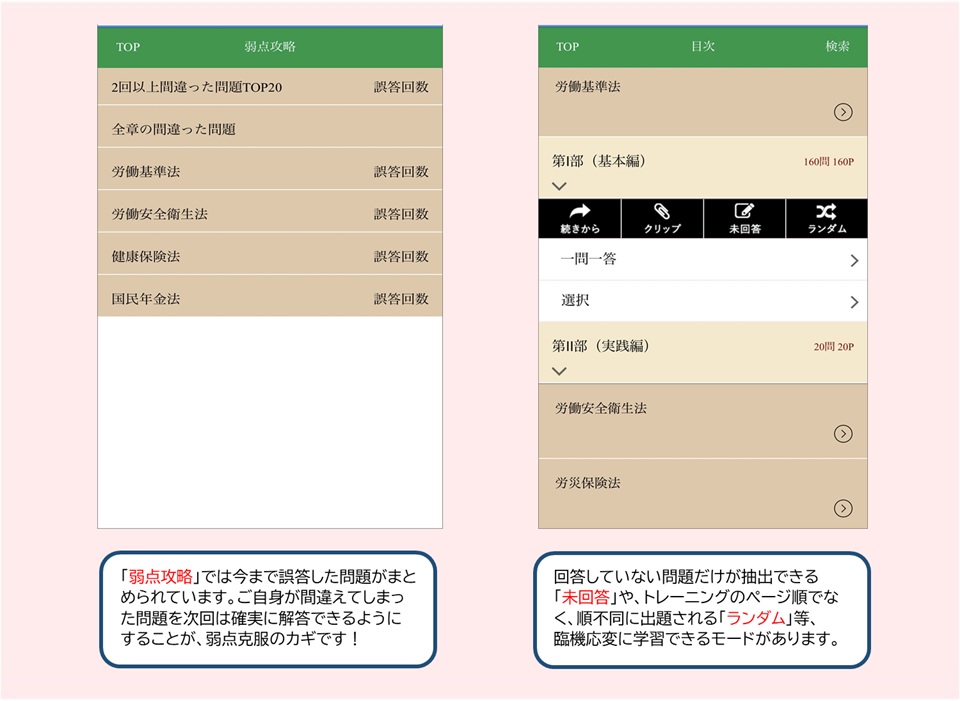Expand 第II部（実践編） with its chevron
Screen dimensions: 960x701
tap(559, 371)
